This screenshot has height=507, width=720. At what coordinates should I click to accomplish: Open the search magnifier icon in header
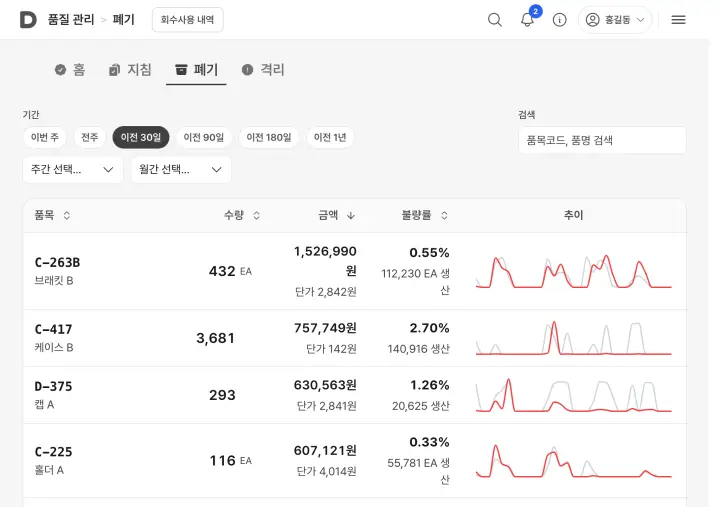click(x=495, y=20)
